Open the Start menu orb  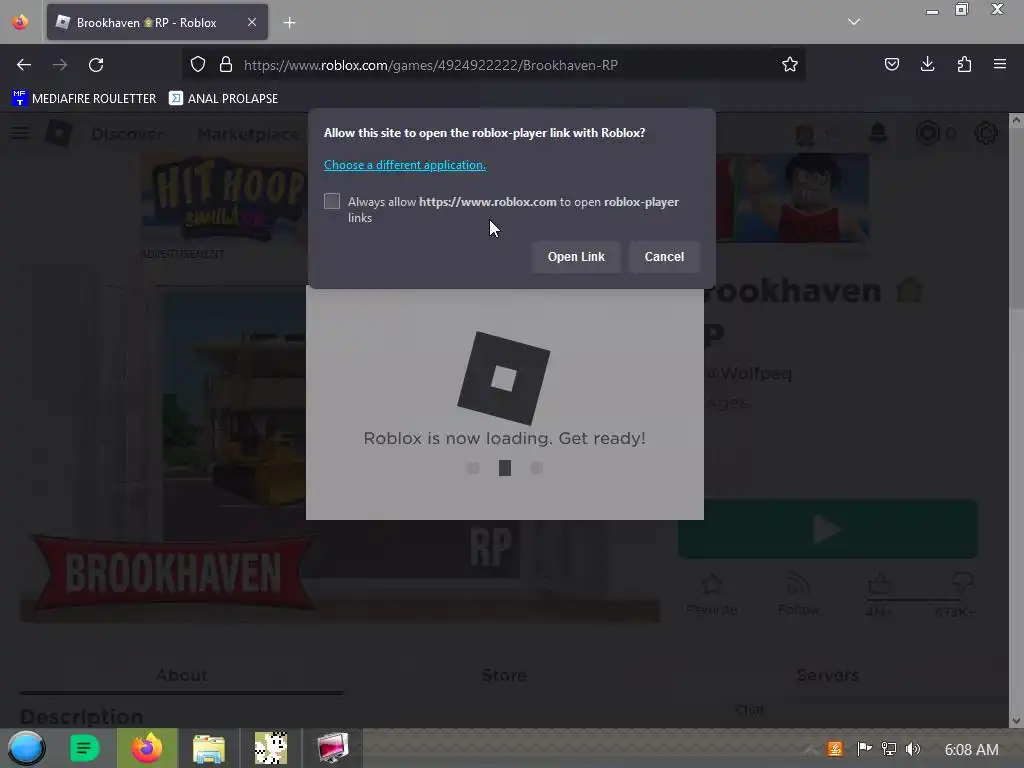tap(26, 748)
